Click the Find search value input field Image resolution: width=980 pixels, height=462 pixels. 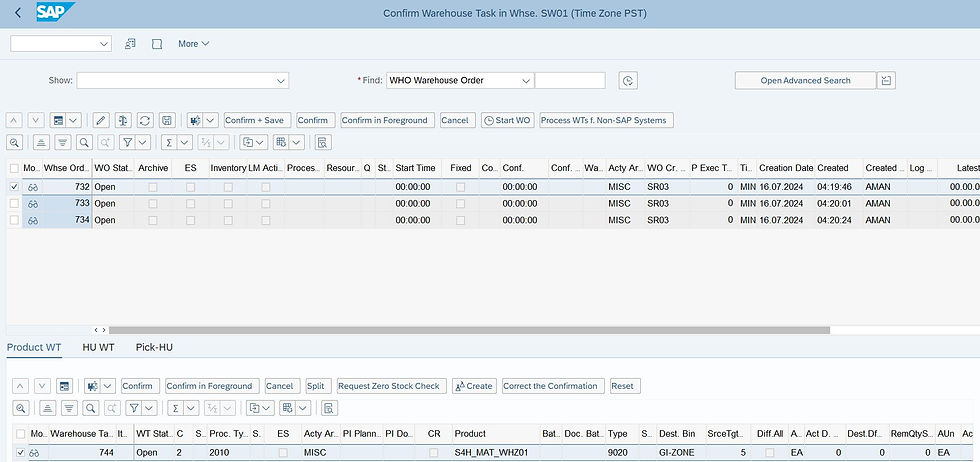[x=570, y=81]
